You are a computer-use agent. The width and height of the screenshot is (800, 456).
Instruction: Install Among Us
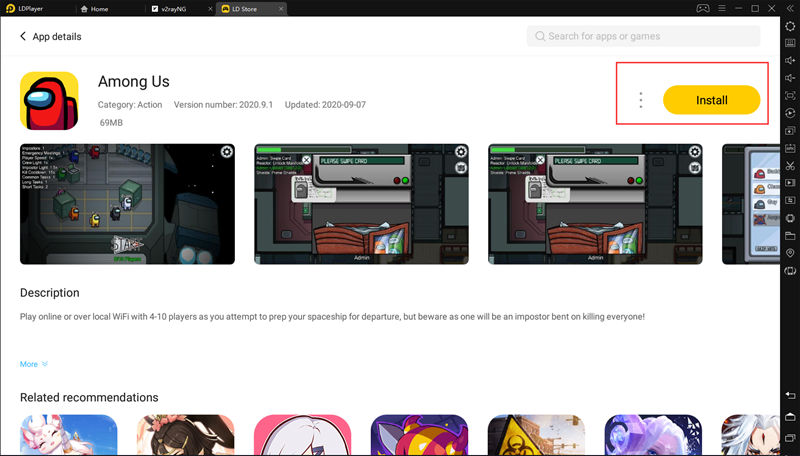711,100
